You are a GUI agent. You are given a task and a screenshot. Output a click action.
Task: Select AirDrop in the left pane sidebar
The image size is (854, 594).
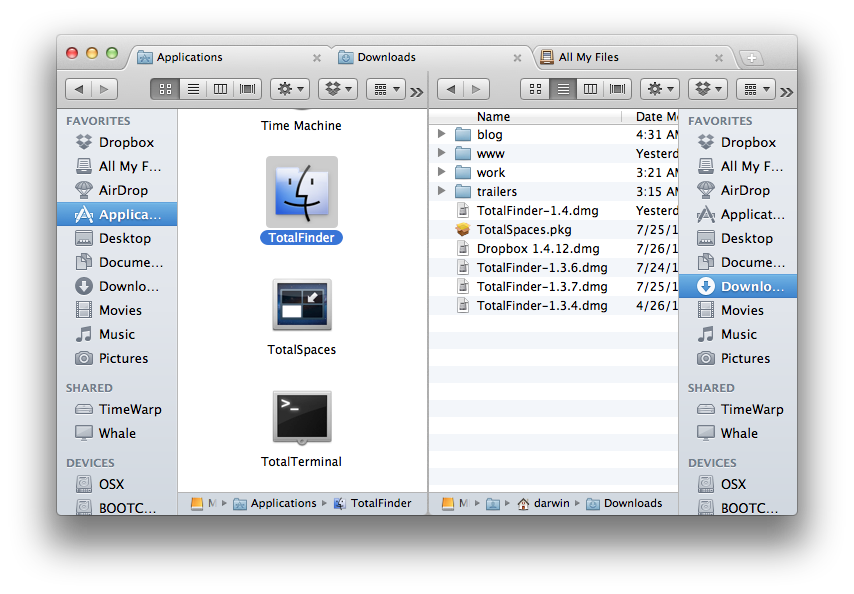click(117, 190)
